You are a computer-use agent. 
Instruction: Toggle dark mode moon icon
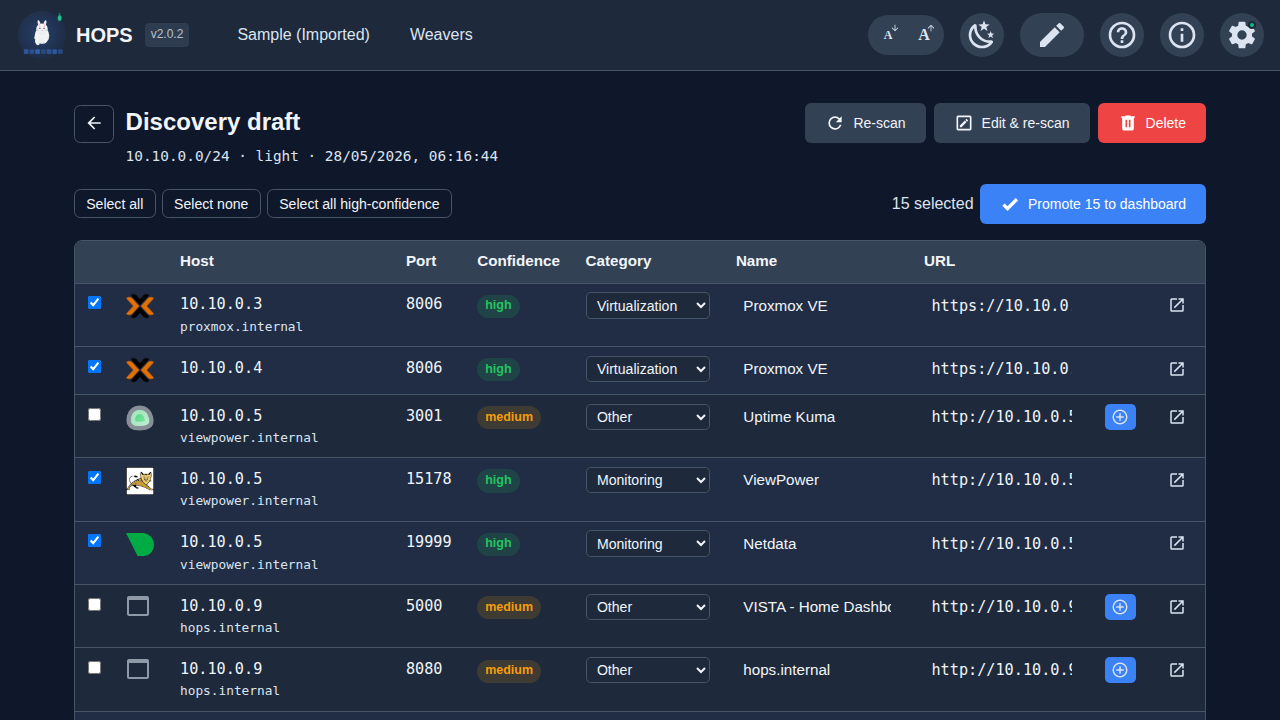pyautogui.click(x=982, y=35)
